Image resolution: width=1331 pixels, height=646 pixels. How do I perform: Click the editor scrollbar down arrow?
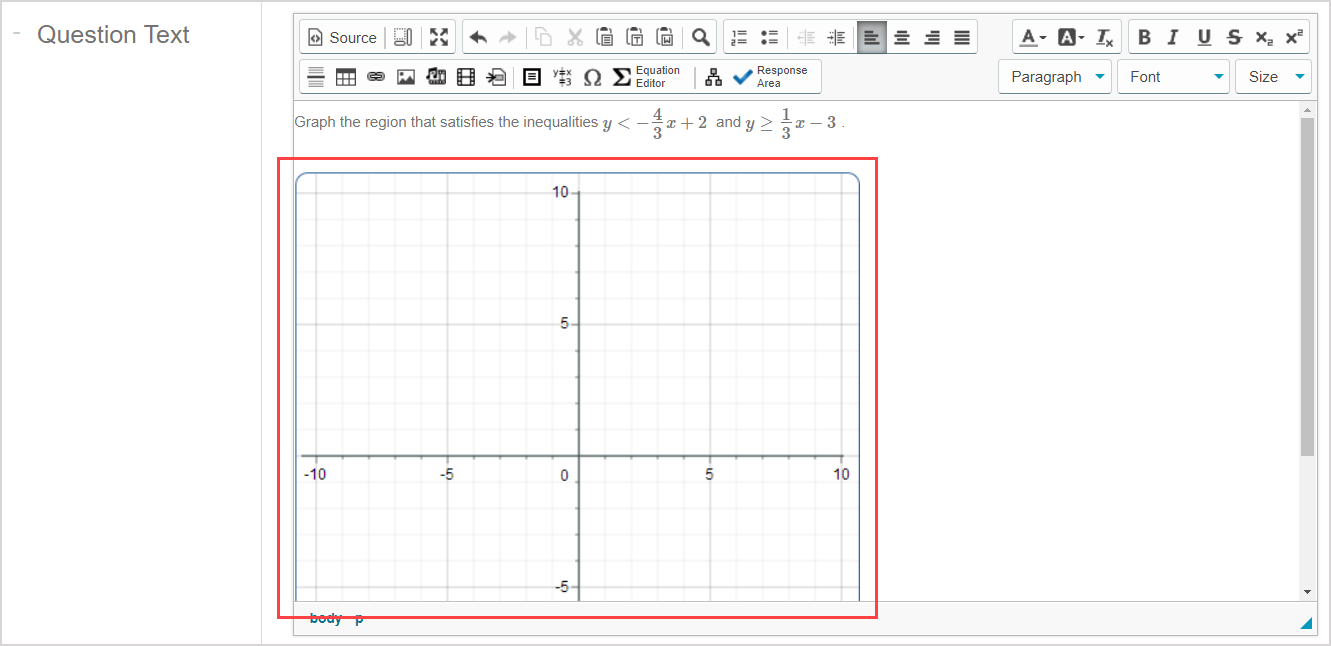click(1307, 591)
